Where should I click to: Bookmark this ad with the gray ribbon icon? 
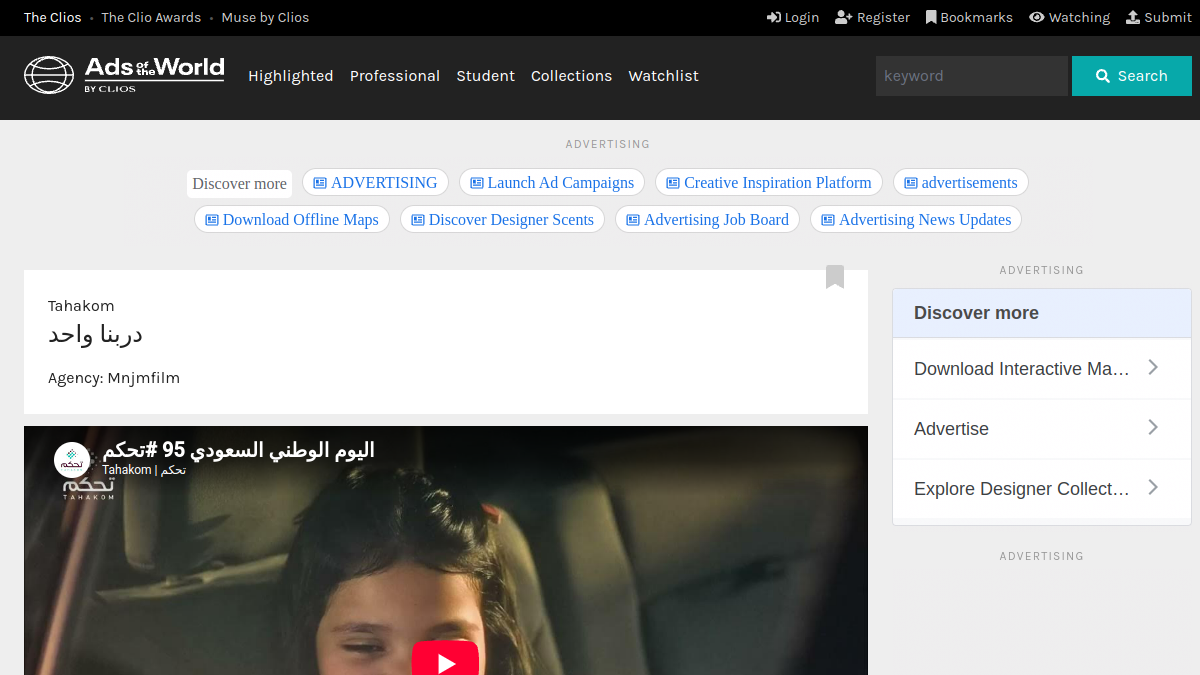835,277
